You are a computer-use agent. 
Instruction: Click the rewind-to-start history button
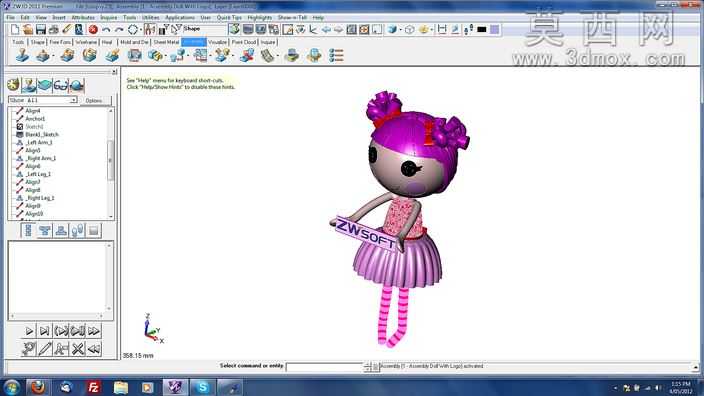tap(94, 349)
